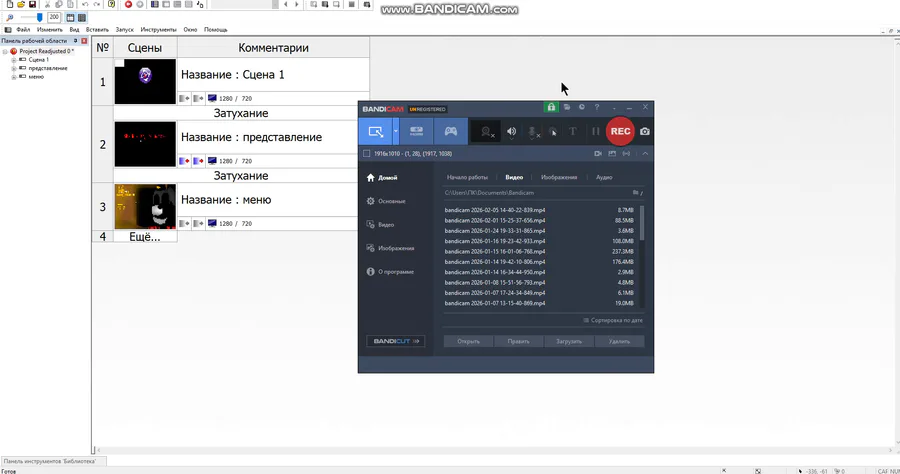Switch to Bandicam Начало работы tab

click(467, 177)
